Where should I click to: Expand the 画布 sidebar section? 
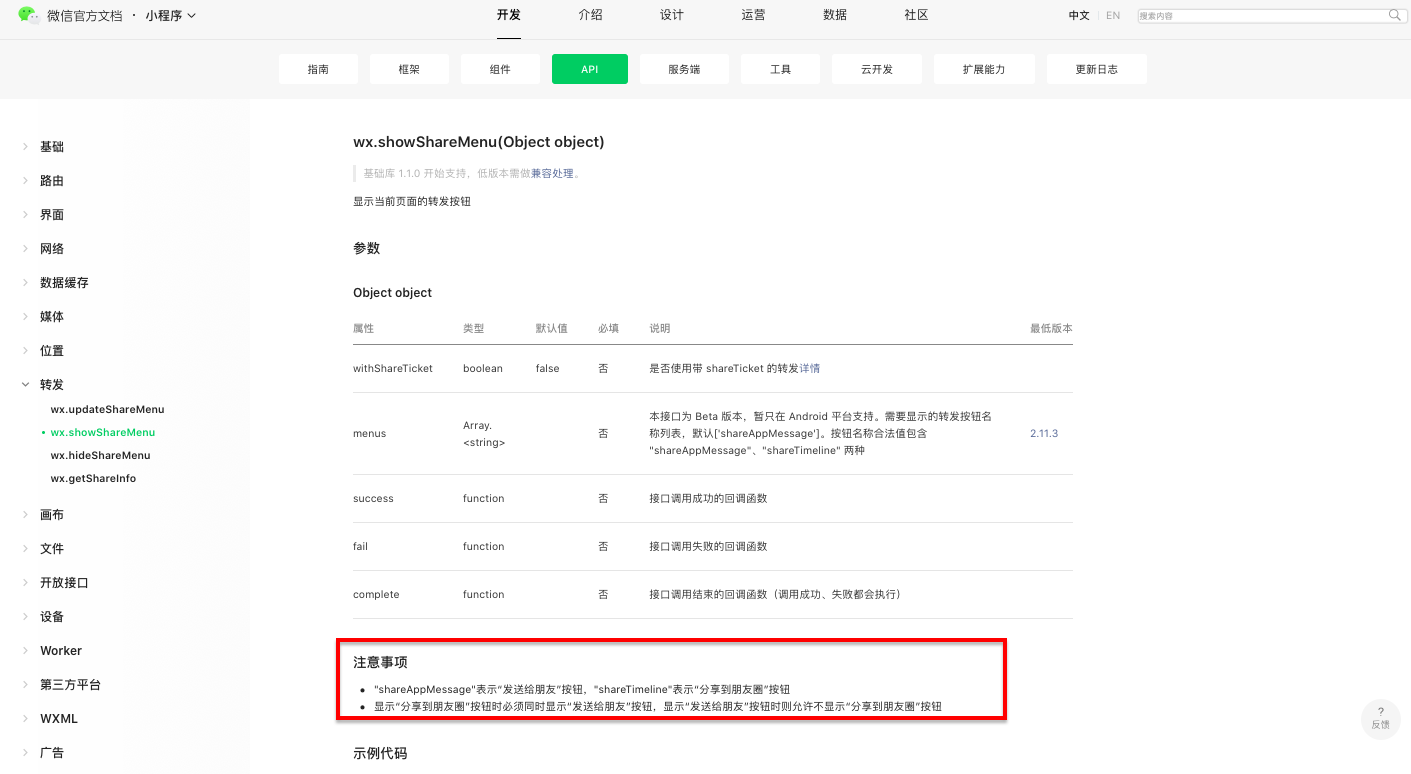[x=52, y=515]
